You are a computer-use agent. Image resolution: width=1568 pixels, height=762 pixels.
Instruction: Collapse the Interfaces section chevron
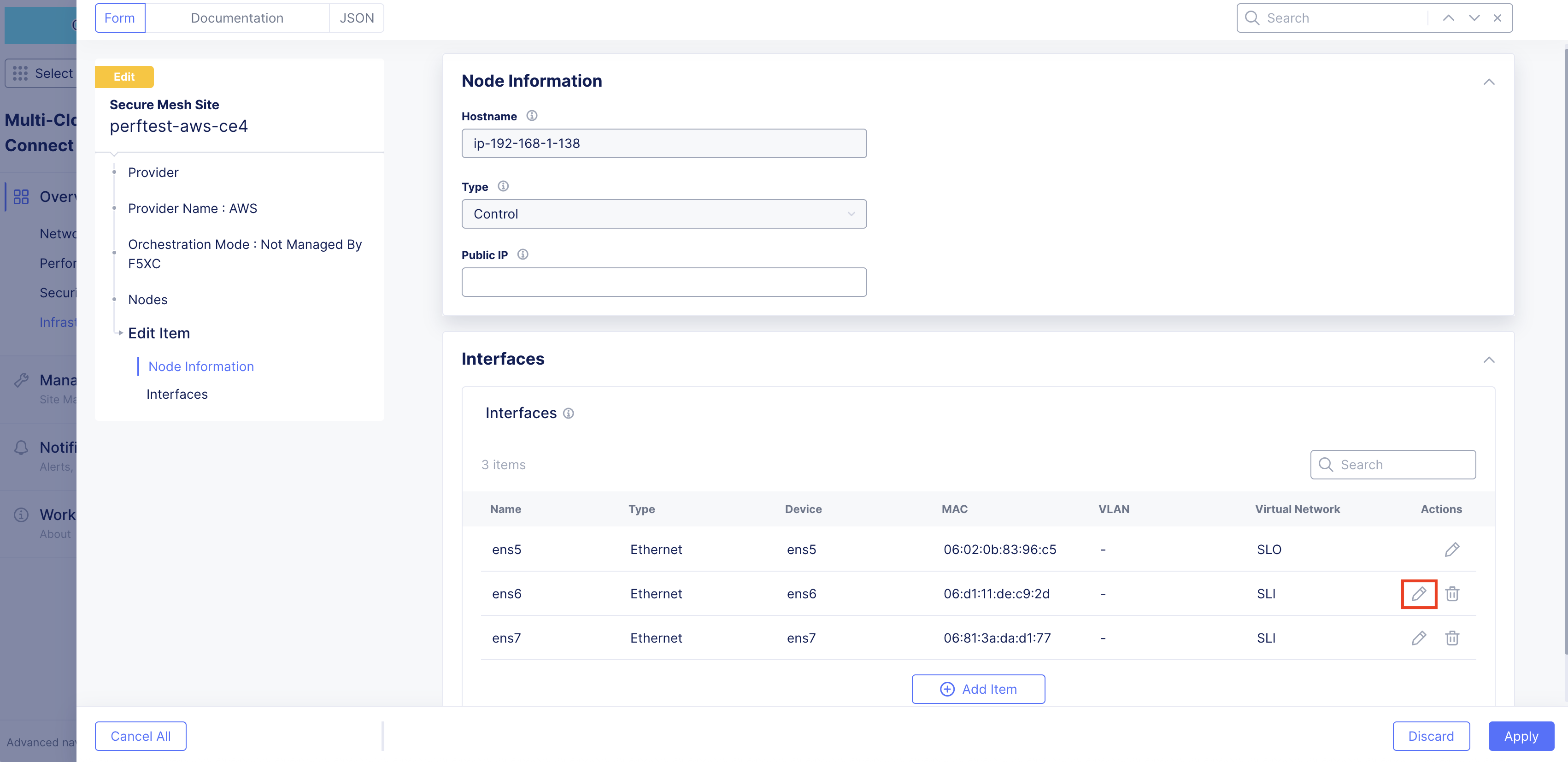(x=1490, y=360)
